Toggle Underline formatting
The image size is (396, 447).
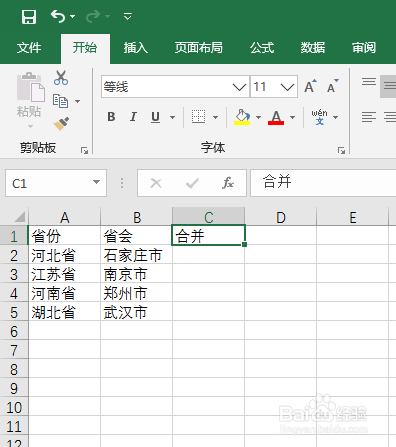point(156,117)
